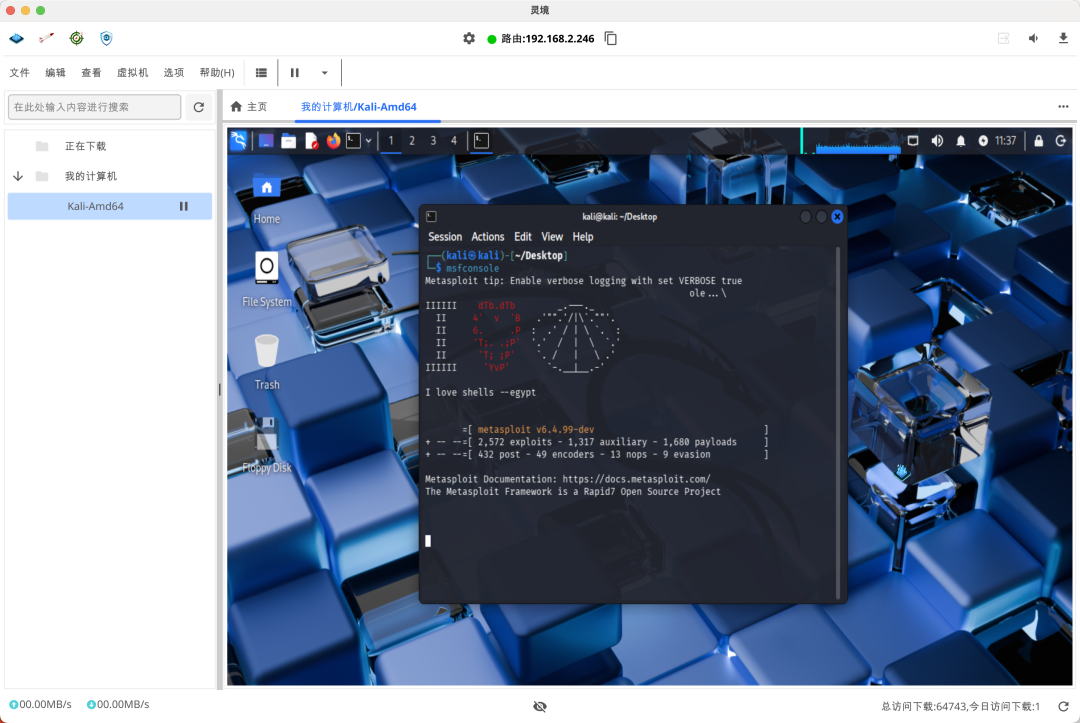Open the 虚拟机 menu

(133, 72)
